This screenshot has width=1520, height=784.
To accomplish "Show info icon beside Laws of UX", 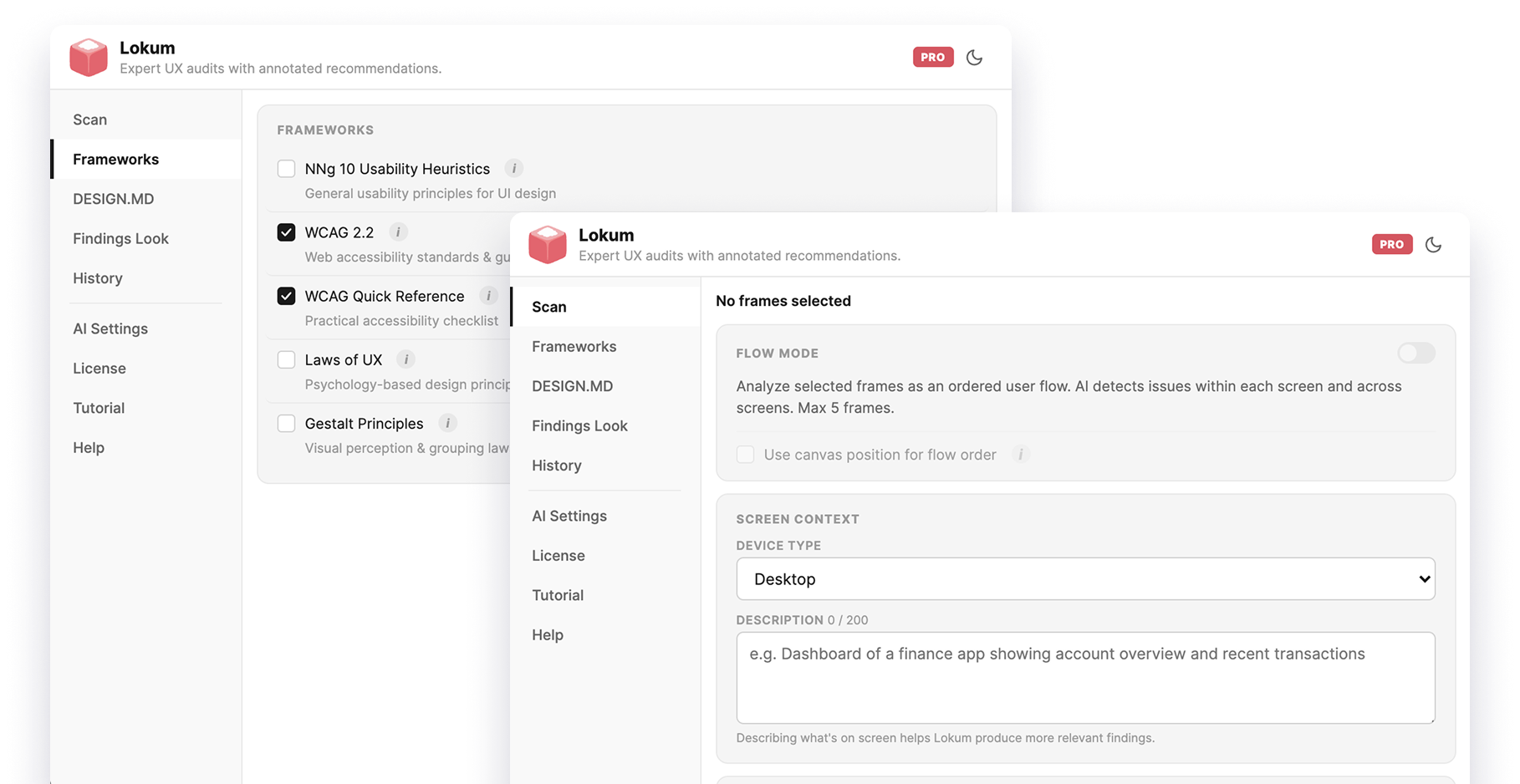I will [x=406, y=359].
